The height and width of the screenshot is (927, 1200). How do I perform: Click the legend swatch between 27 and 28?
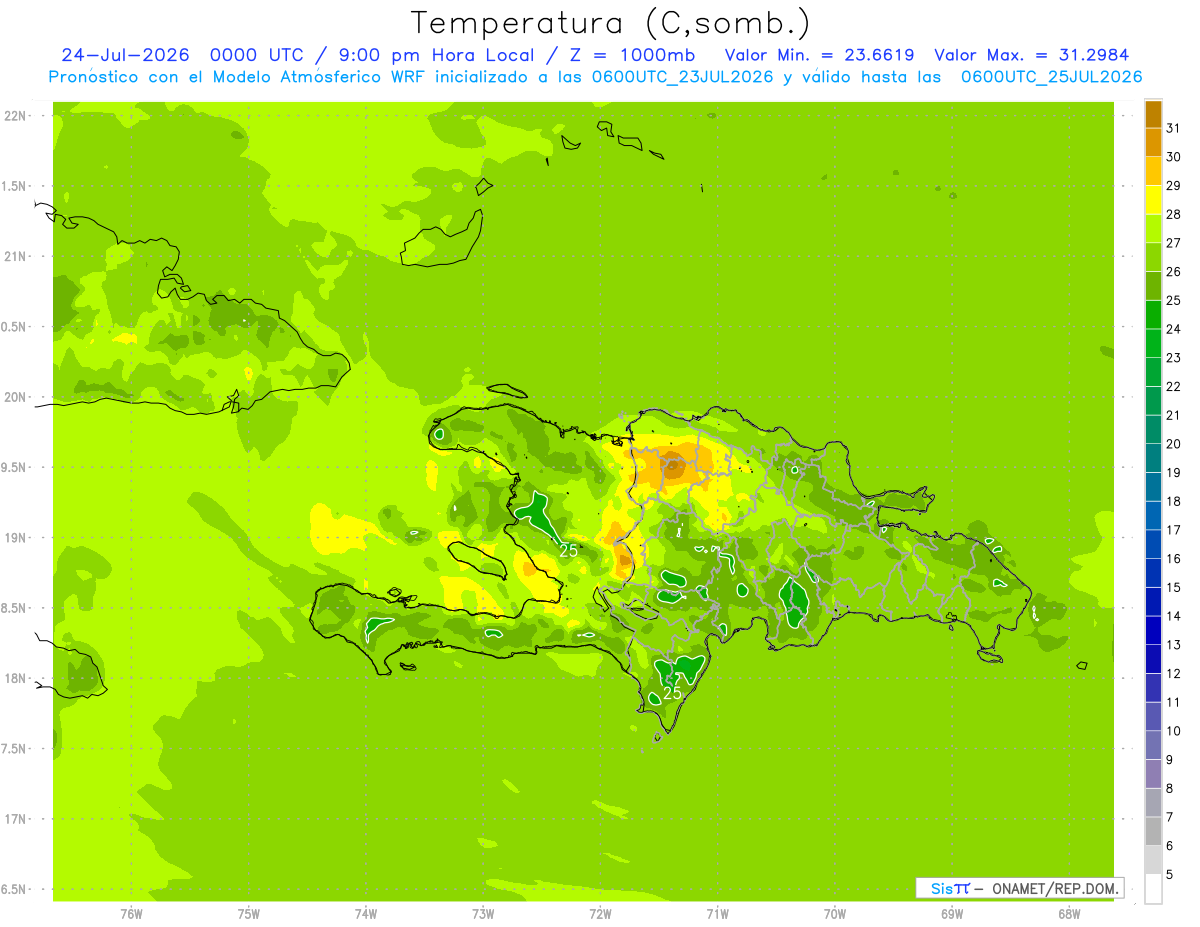1153,229
